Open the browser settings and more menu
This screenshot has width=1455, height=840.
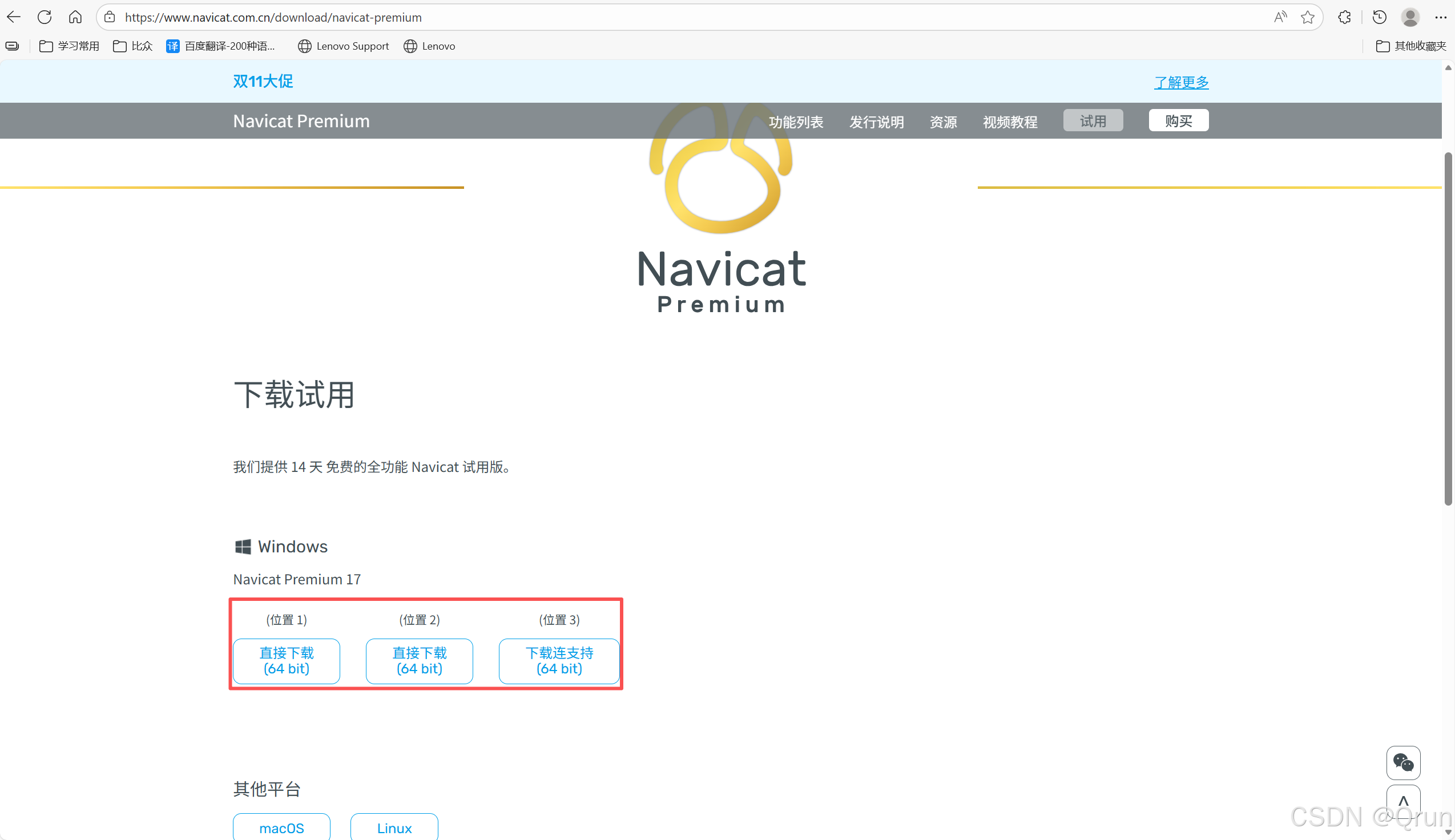pyautogui.click(x=1441, y=17)
